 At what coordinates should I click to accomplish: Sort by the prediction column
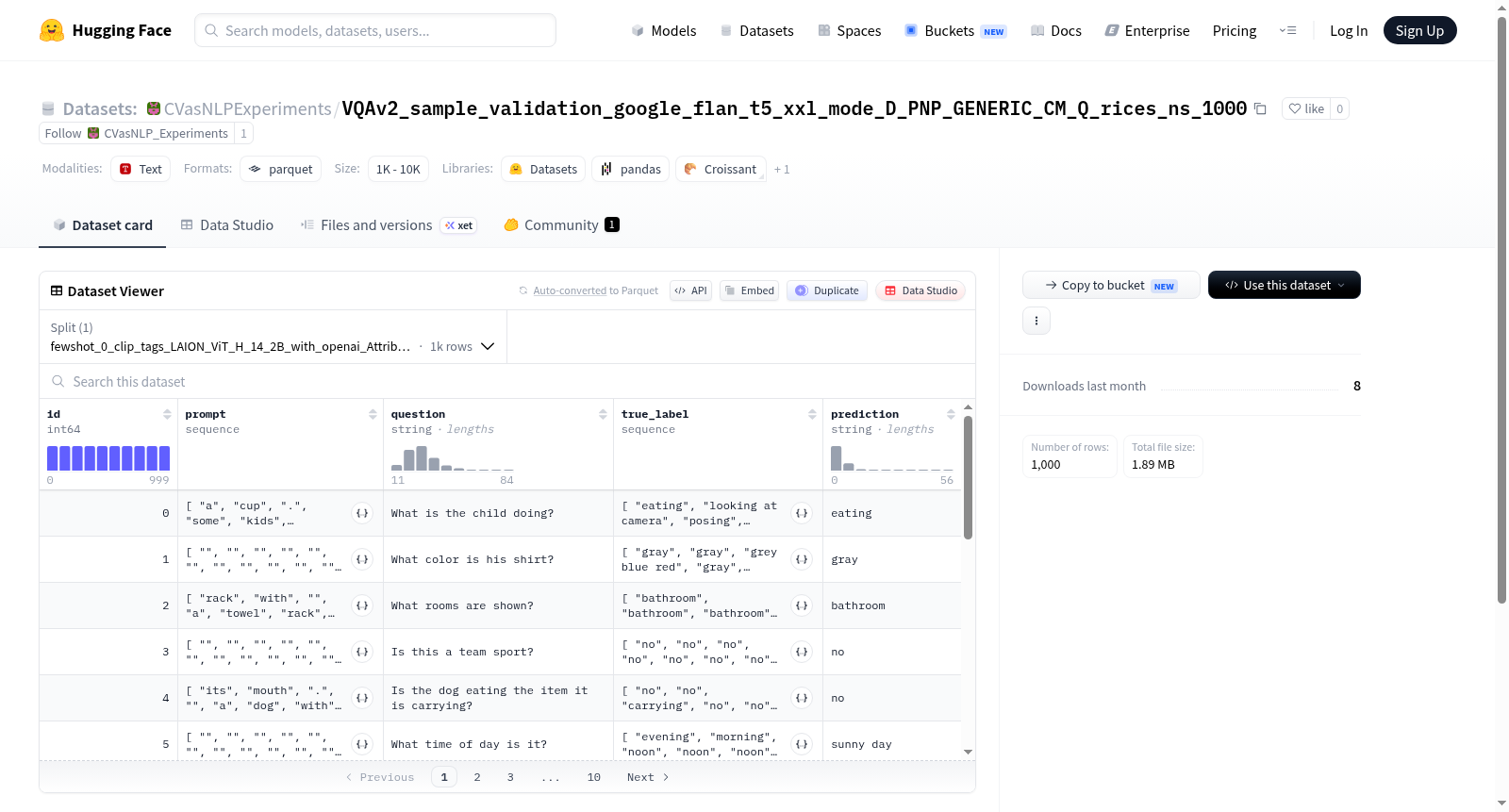point(951,414)
